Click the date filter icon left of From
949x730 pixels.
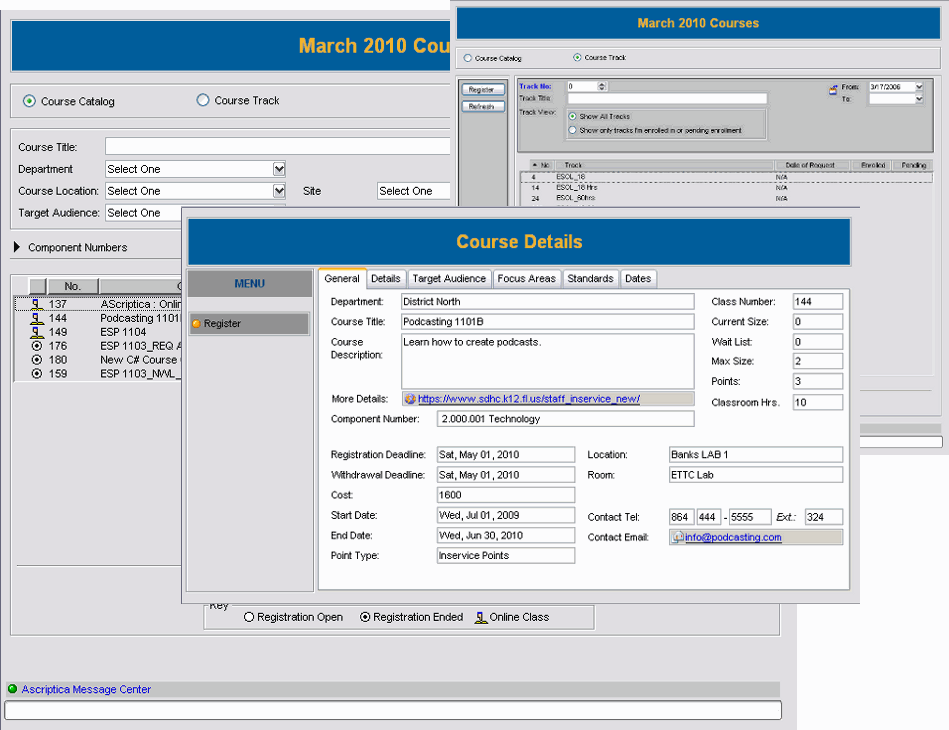pyautogui.click(x=832, y=90)
